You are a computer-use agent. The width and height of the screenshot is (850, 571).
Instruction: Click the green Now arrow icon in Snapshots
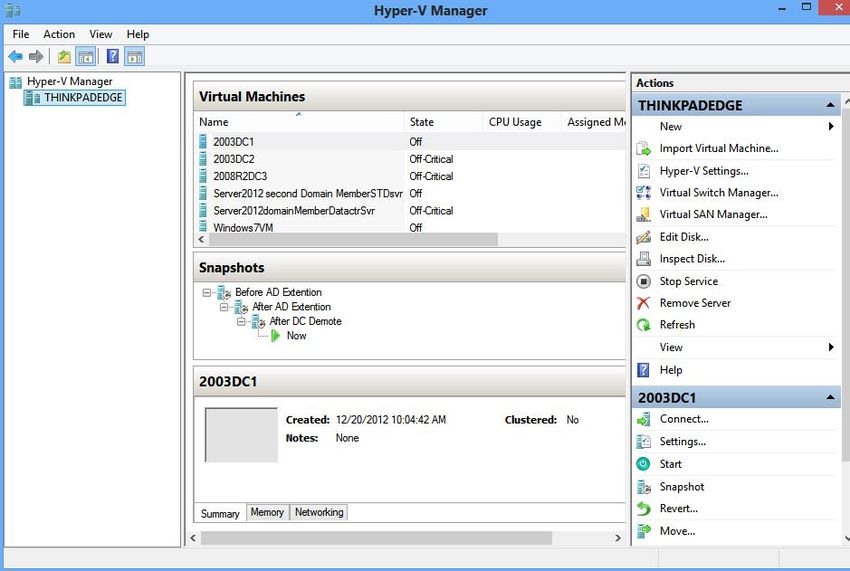275,336
